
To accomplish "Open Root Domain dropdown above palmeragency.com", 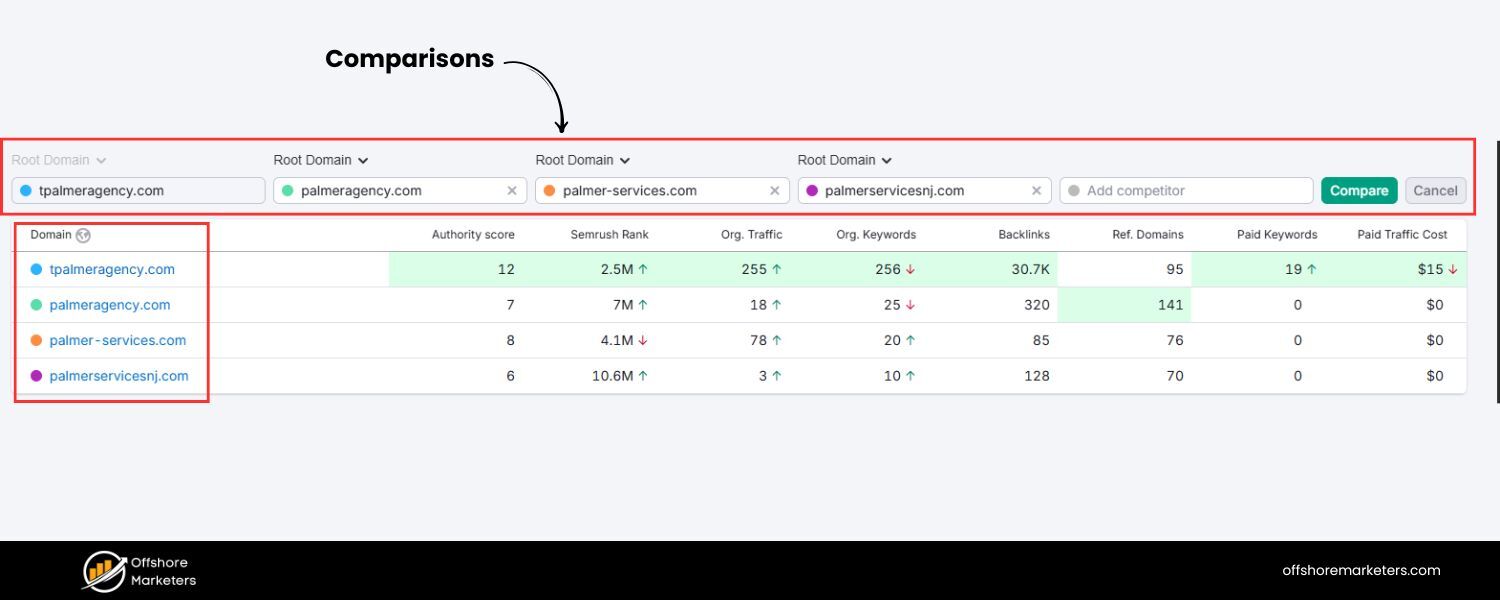I will point(320,160).
